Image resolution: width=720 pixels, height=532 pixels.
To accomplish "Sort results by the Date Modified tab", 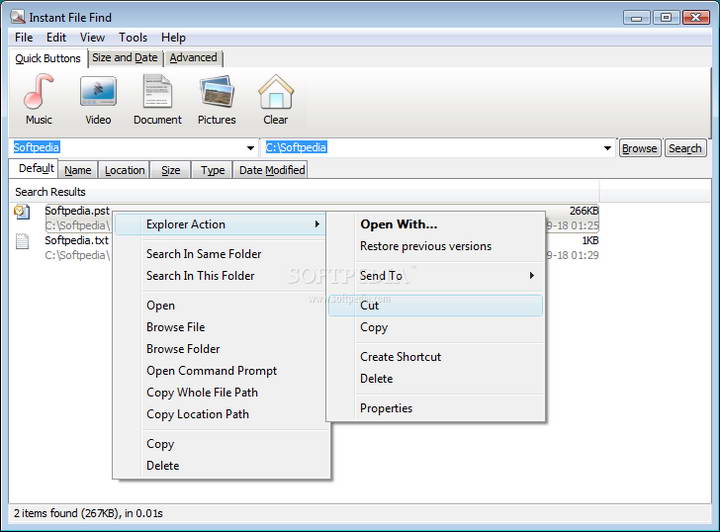I will (x=272, y=170).
